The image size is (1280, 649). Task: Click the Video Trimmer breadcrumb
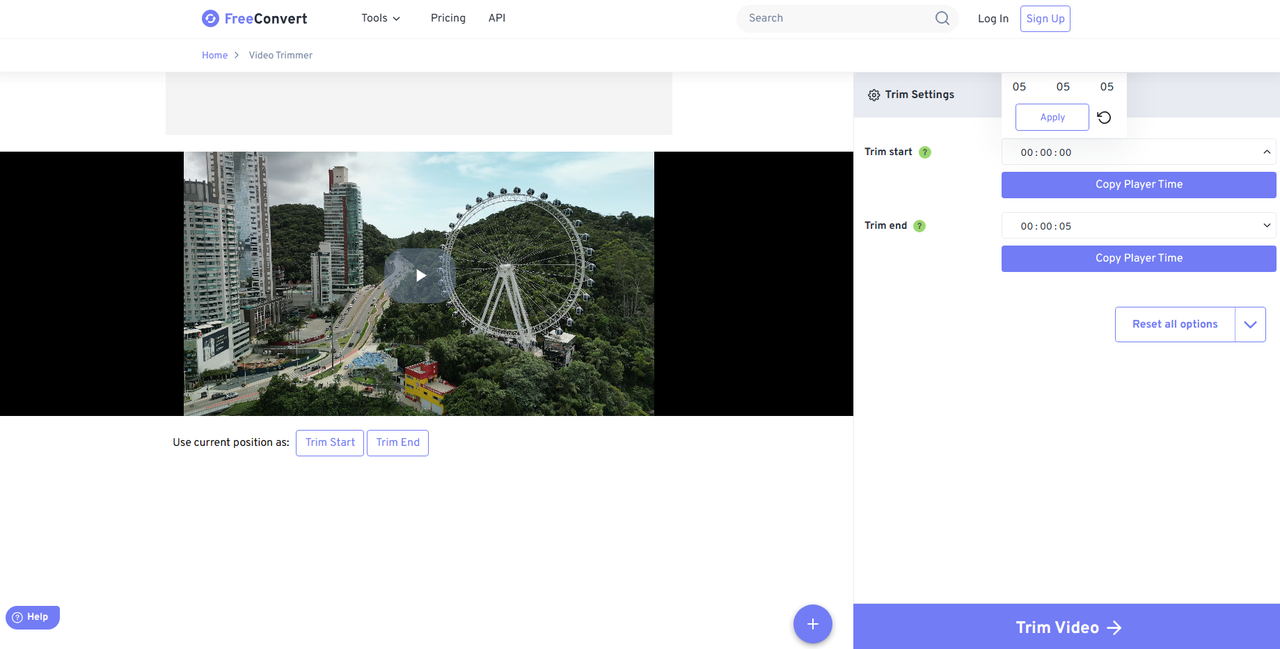point(281,55)
